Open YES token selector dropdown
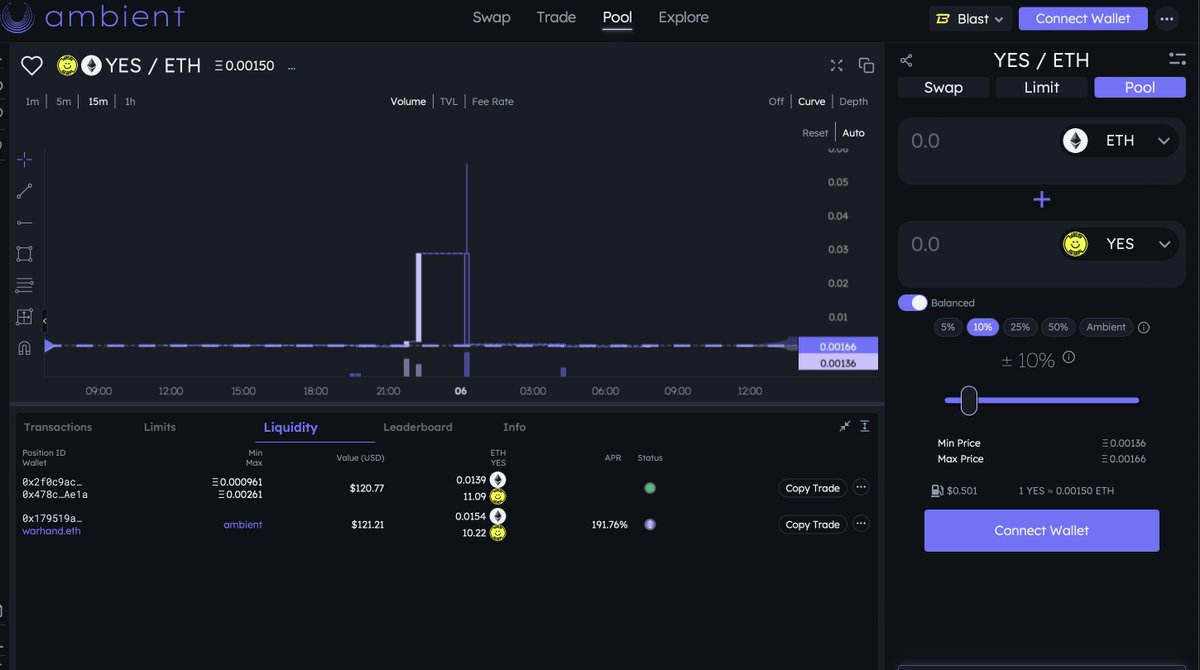 click(x=1119, y=244)
